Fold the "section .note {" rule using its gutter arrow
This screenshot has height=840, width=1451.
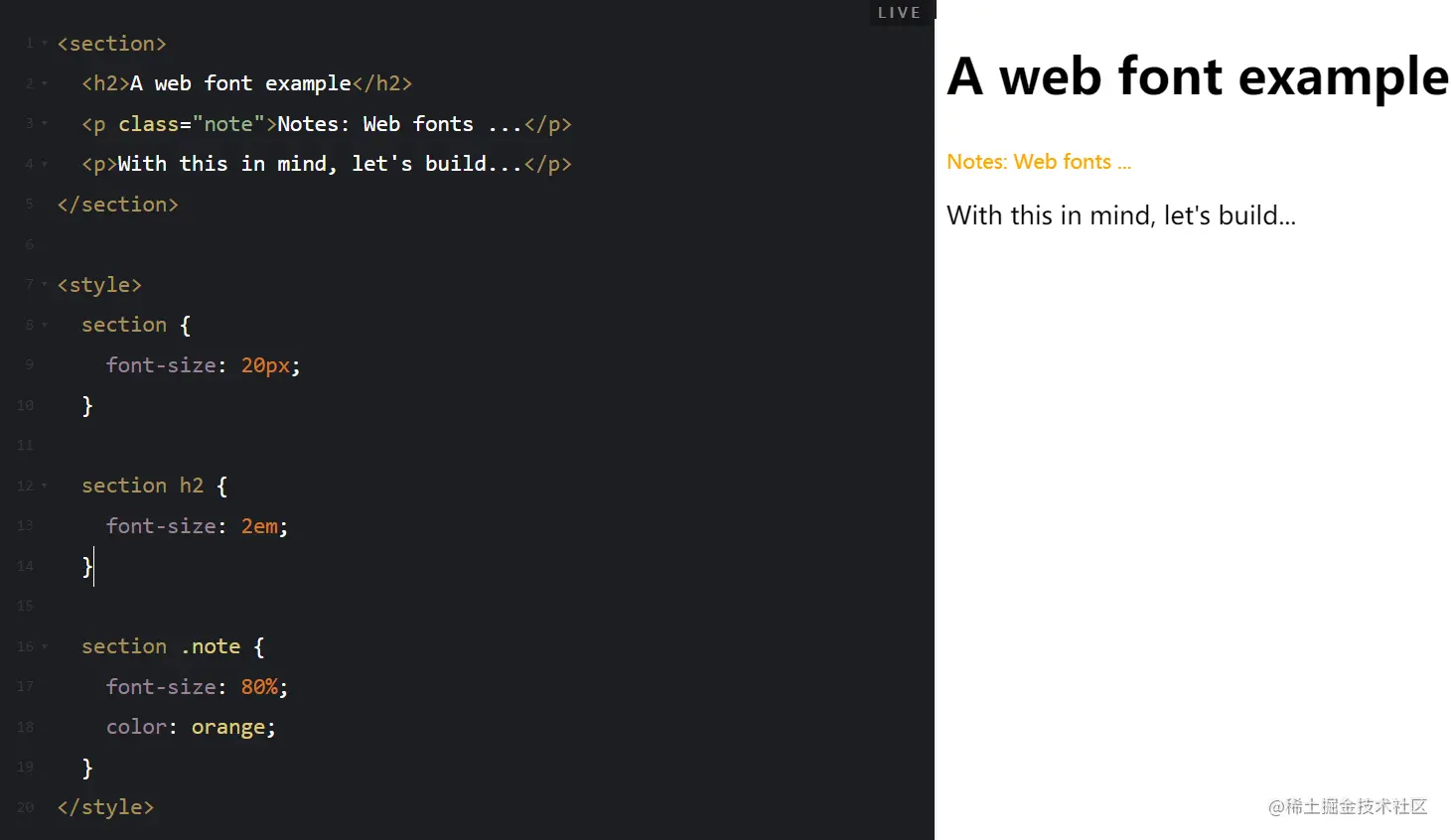(45, 646)
